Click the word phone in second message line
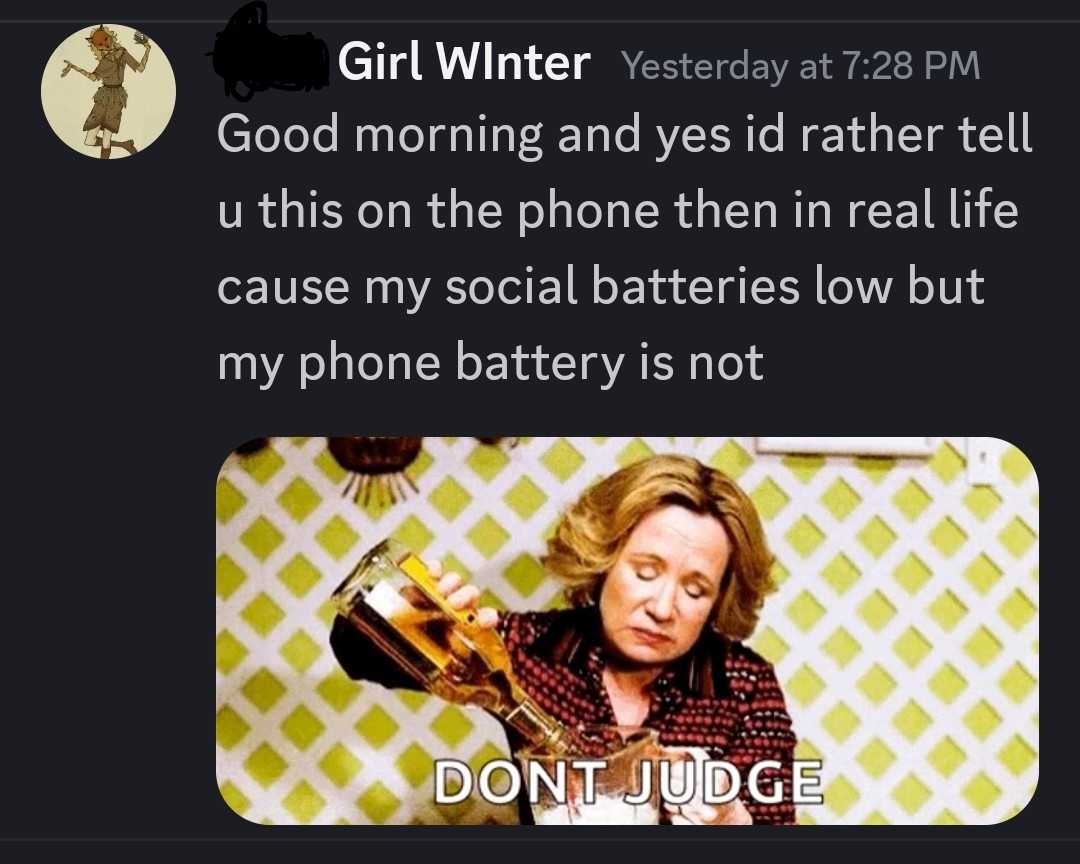 click(x=588, y=211)
